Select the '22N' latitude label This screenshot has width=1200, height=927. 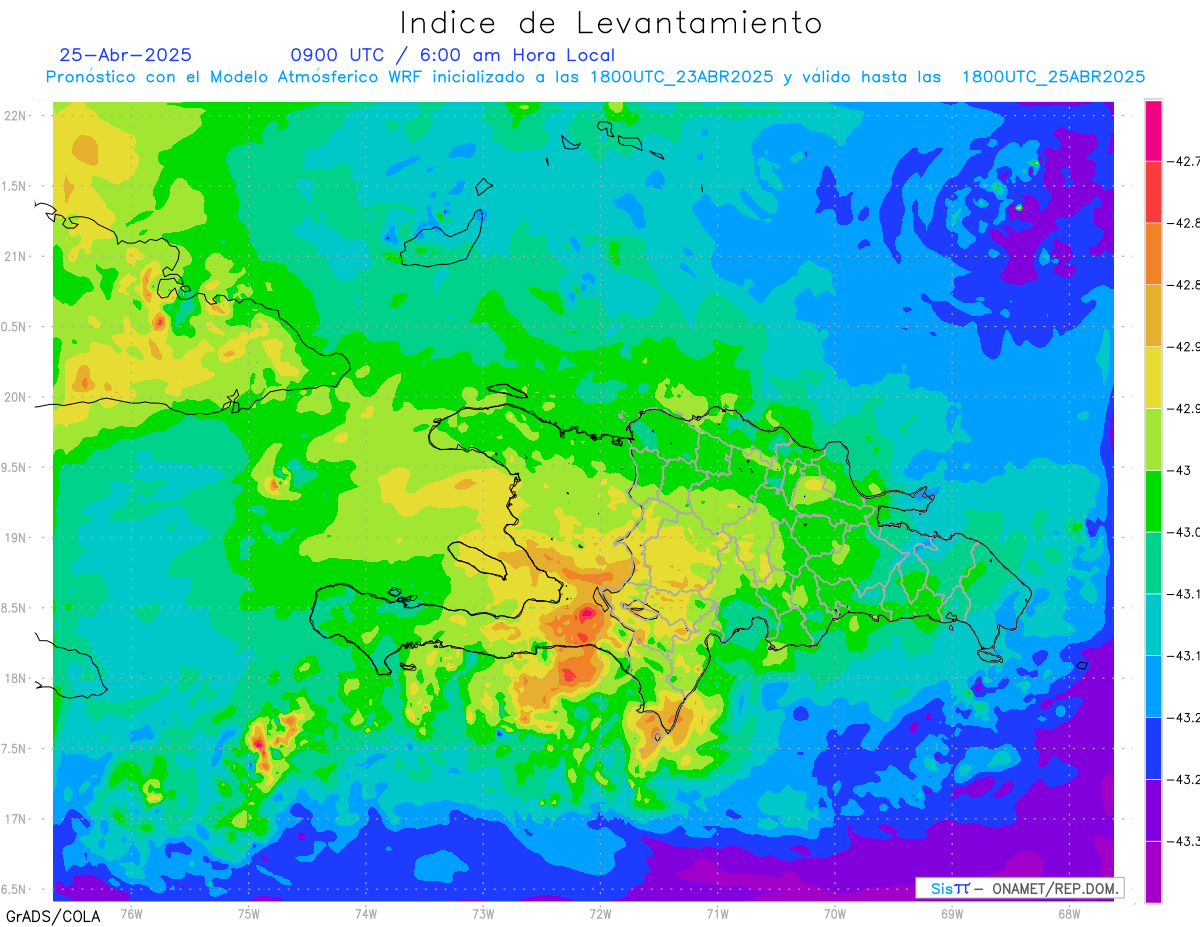14,116
